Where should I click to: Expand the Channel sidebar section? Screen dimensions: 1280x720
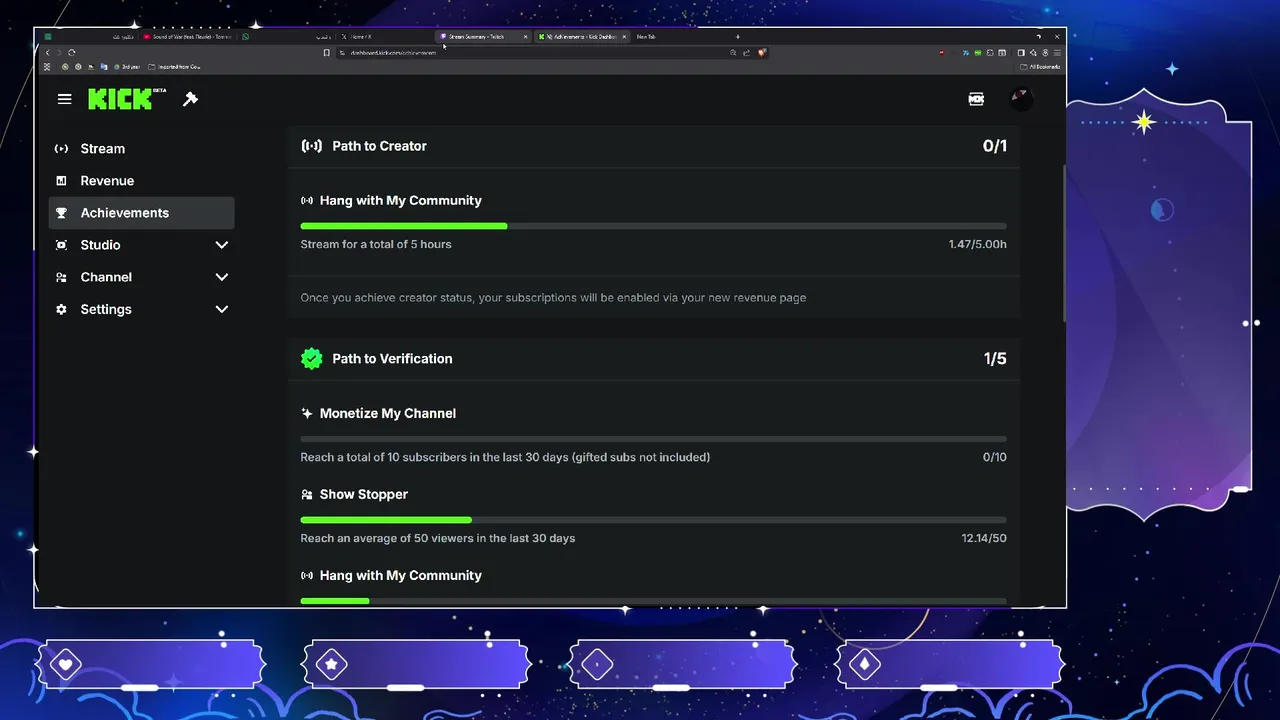pos(222,277)
